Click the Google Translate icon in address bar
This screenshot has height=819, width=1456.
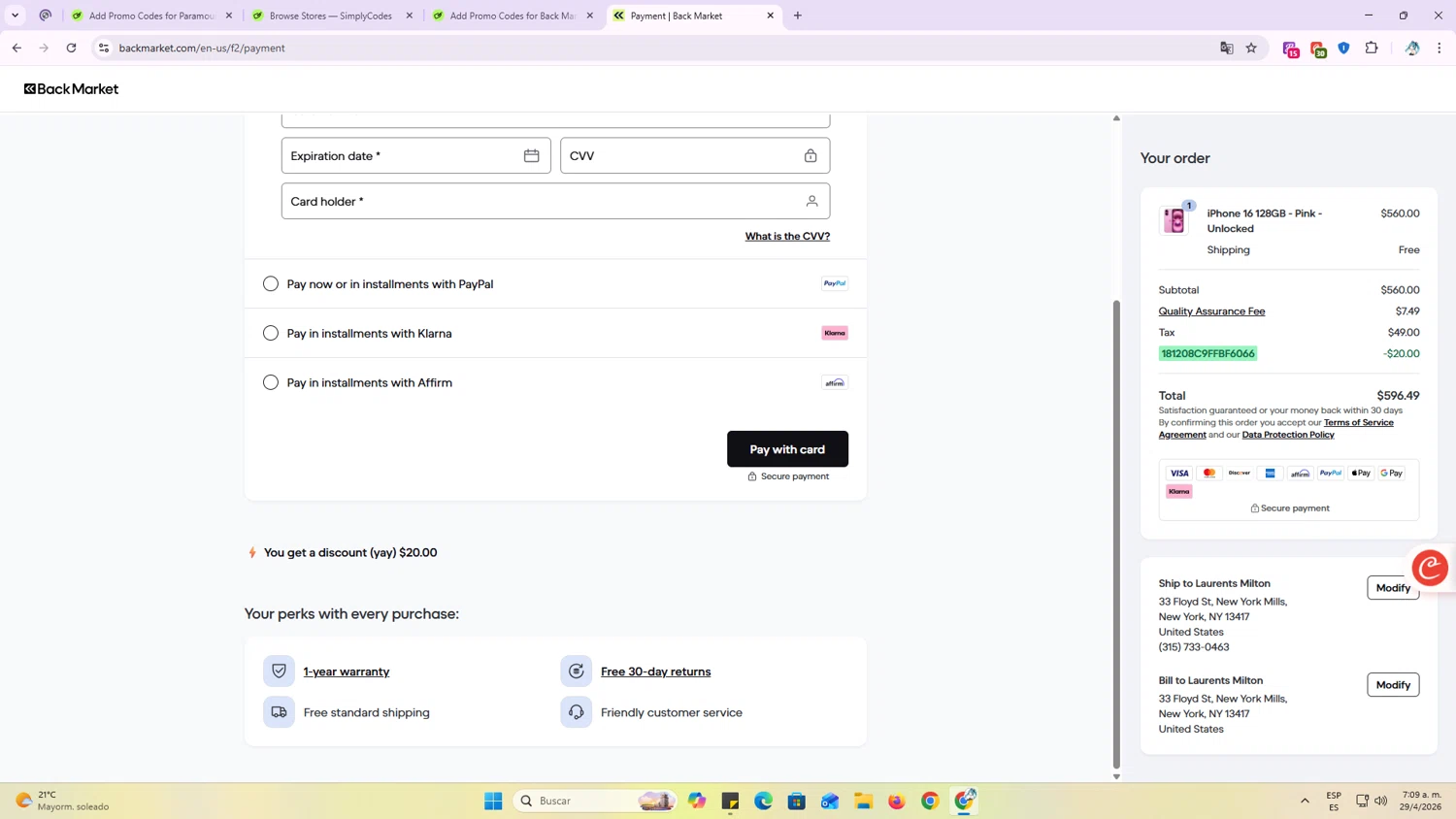[1226, 48]
